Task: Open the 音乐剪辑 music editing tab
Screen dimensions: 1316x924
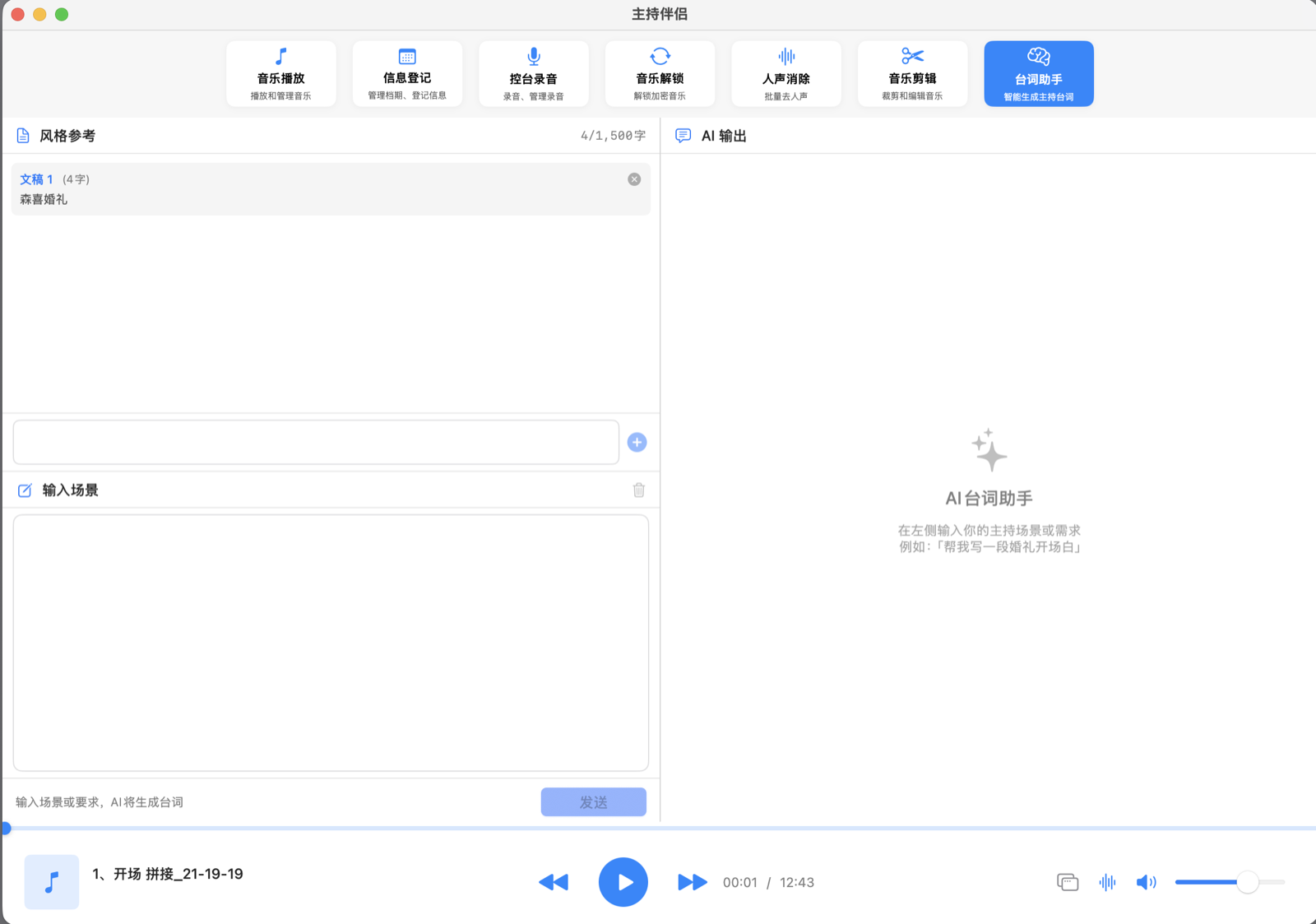Action: coord(912,74)
